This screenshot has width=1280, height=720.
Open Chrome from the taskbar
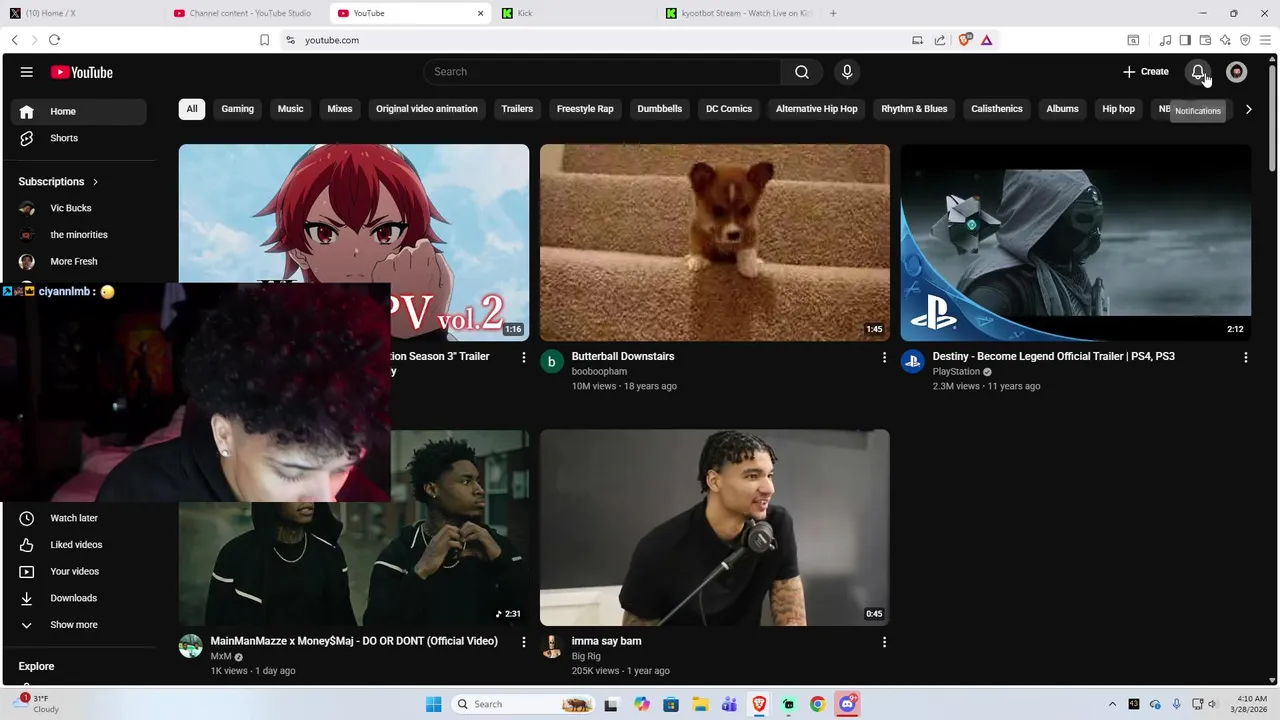click(x=818, y=704)
